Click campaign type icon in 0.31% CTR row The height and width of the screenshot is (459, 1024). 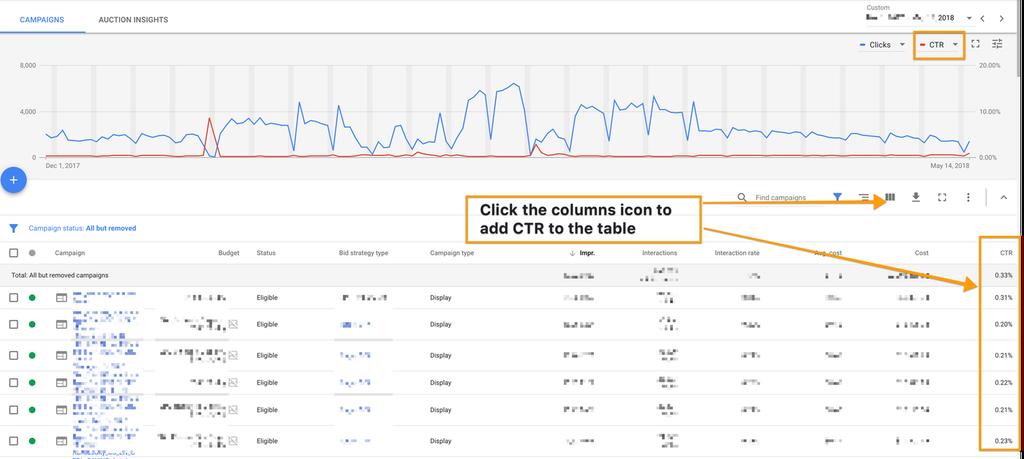tap(61, 298)
